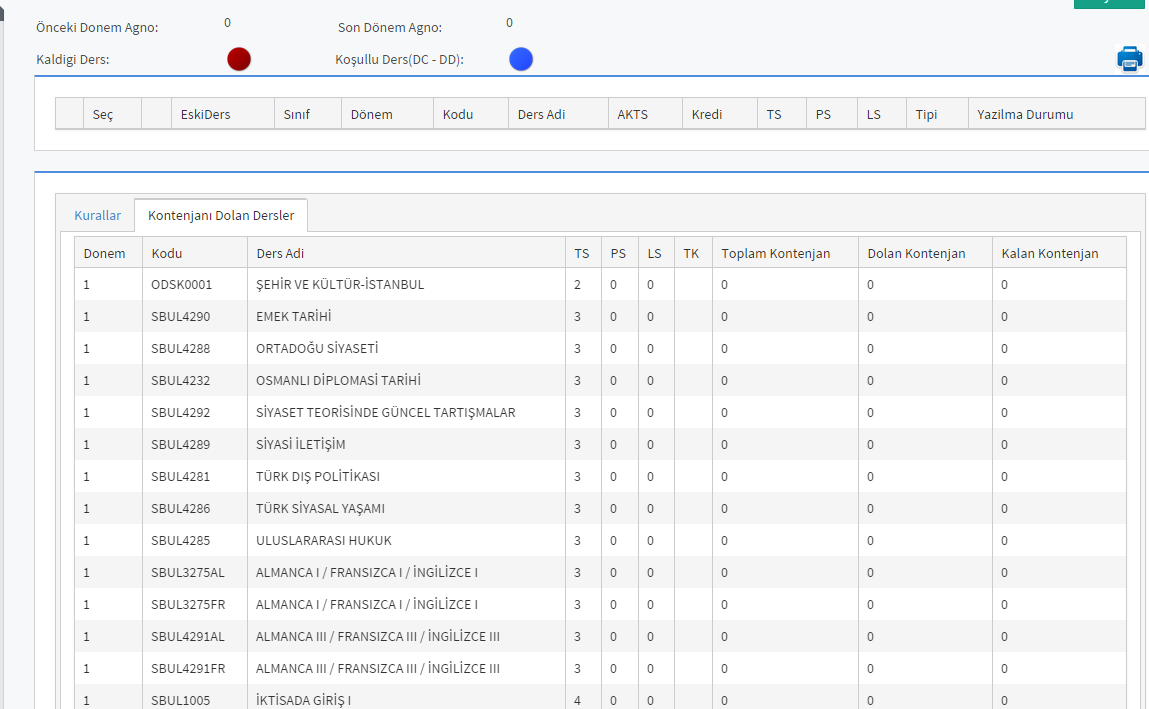
Task: Select course code SBUL4292
Action: [180, 412]
